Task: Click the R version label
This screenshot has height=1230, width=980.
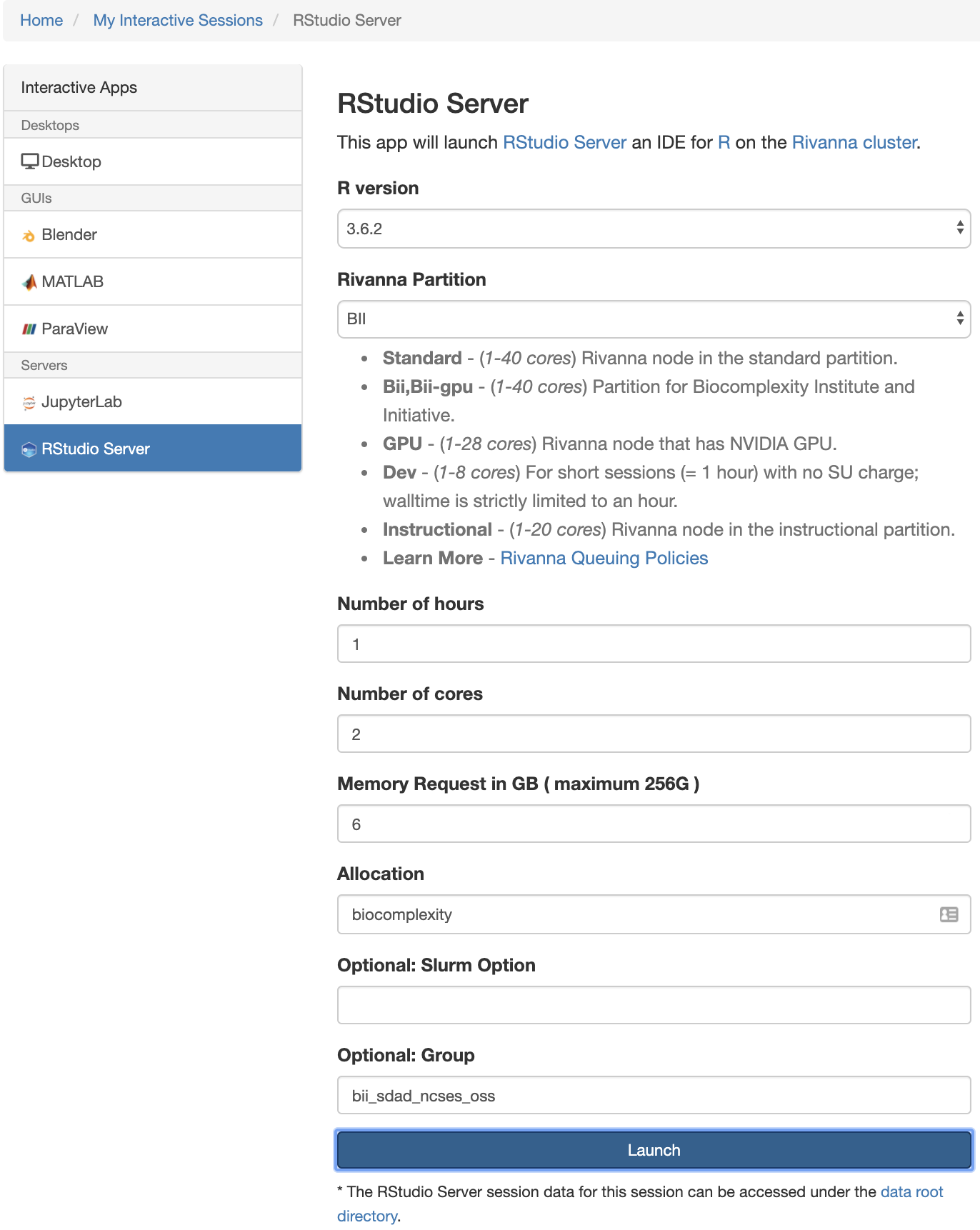Action: (x=378, y=188)
